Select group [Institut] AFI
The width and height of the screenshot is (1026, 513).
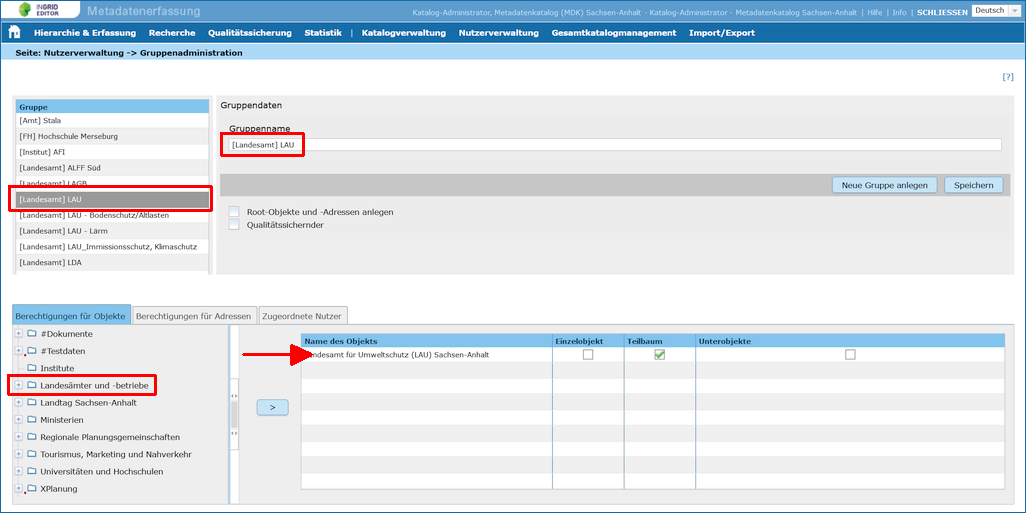(112, 152)
